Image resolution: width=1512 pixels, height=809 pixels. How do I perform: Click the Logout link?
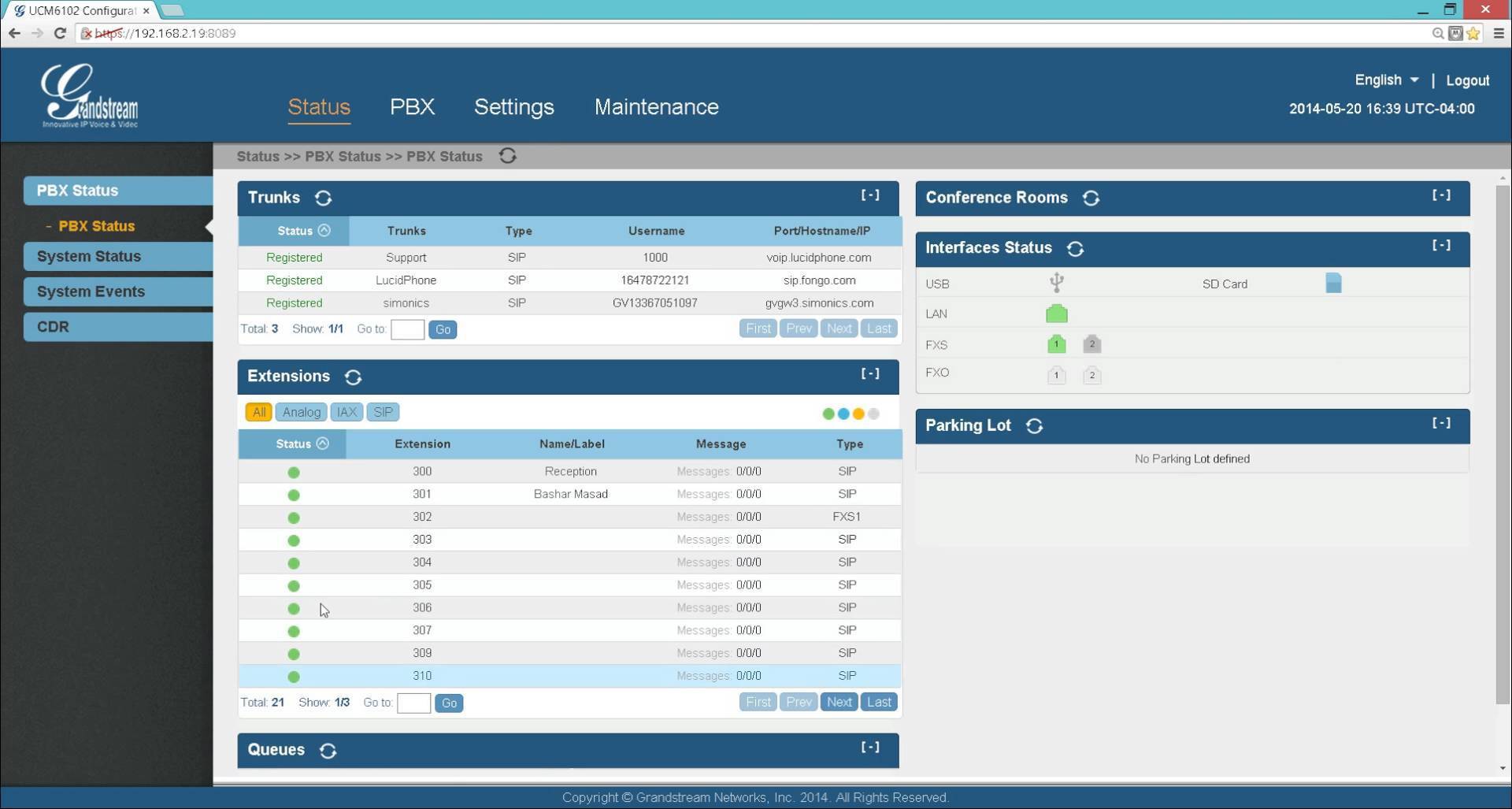[x=1467, y=80]
